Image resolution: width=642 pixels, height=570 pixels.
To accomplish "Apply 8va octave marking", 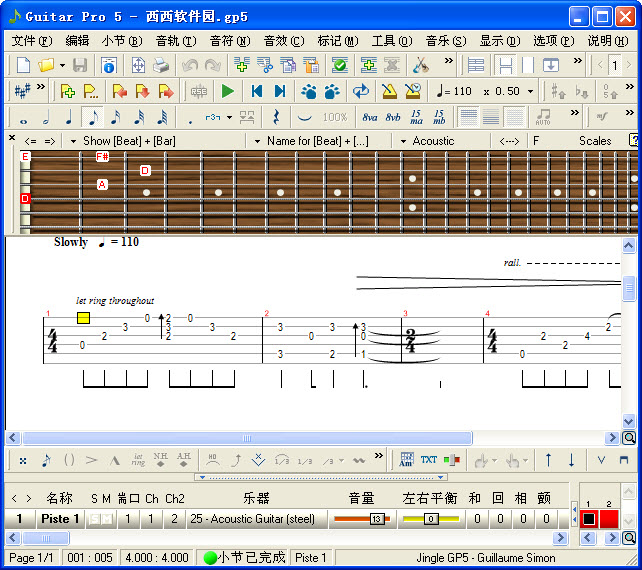I will click(370, 118).
